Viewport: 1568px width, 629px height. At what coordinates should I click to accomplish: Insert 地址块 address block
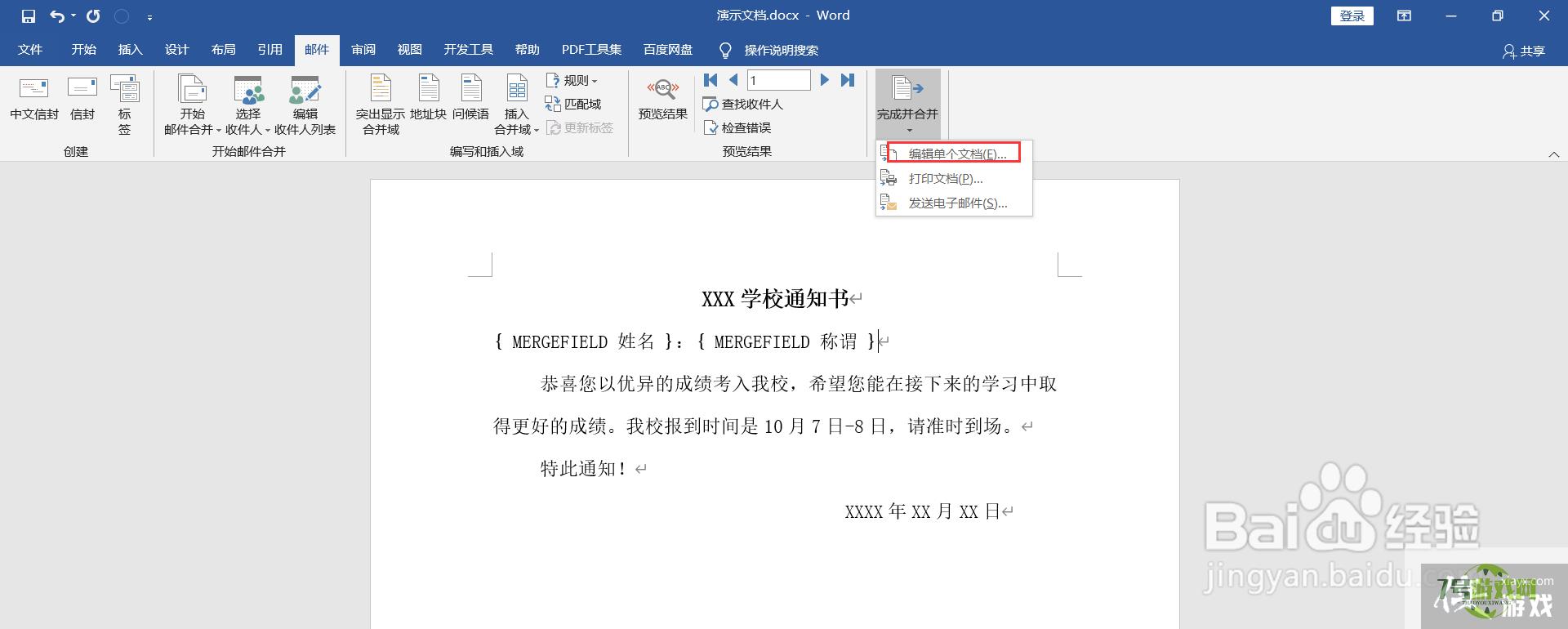pyautogui.click(x=429, y=99)
